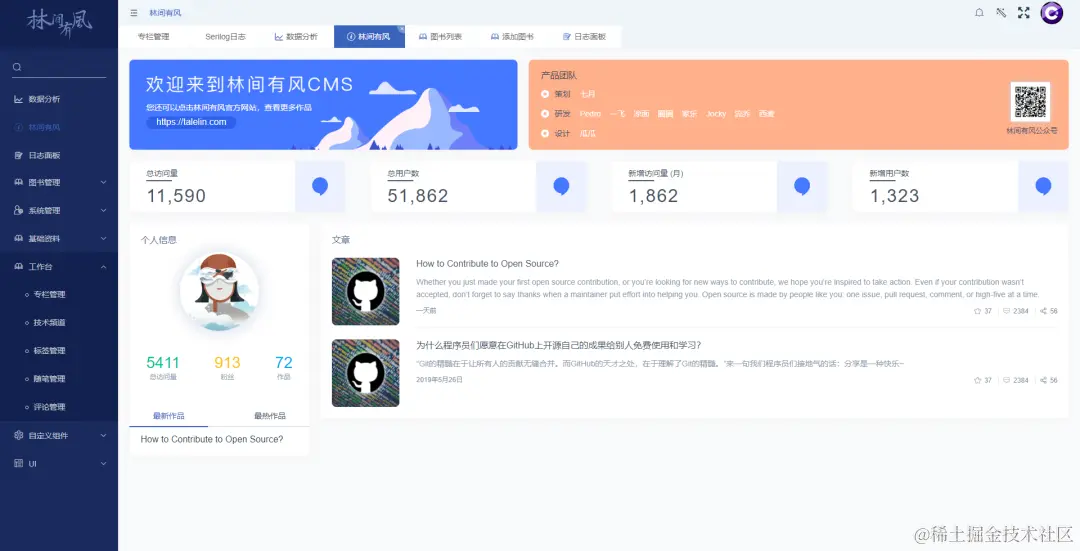Collapse the sidebar with the hamburger icon
Screen dimensions: 1080x551
[x=134, y=12]
